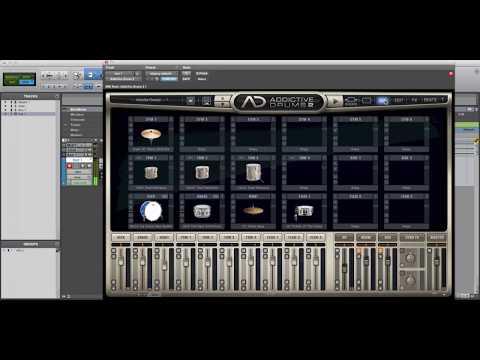Select the crash cymbal in the first cymbal slot
This screenshot has width=480, height=360.
point(151,134)
